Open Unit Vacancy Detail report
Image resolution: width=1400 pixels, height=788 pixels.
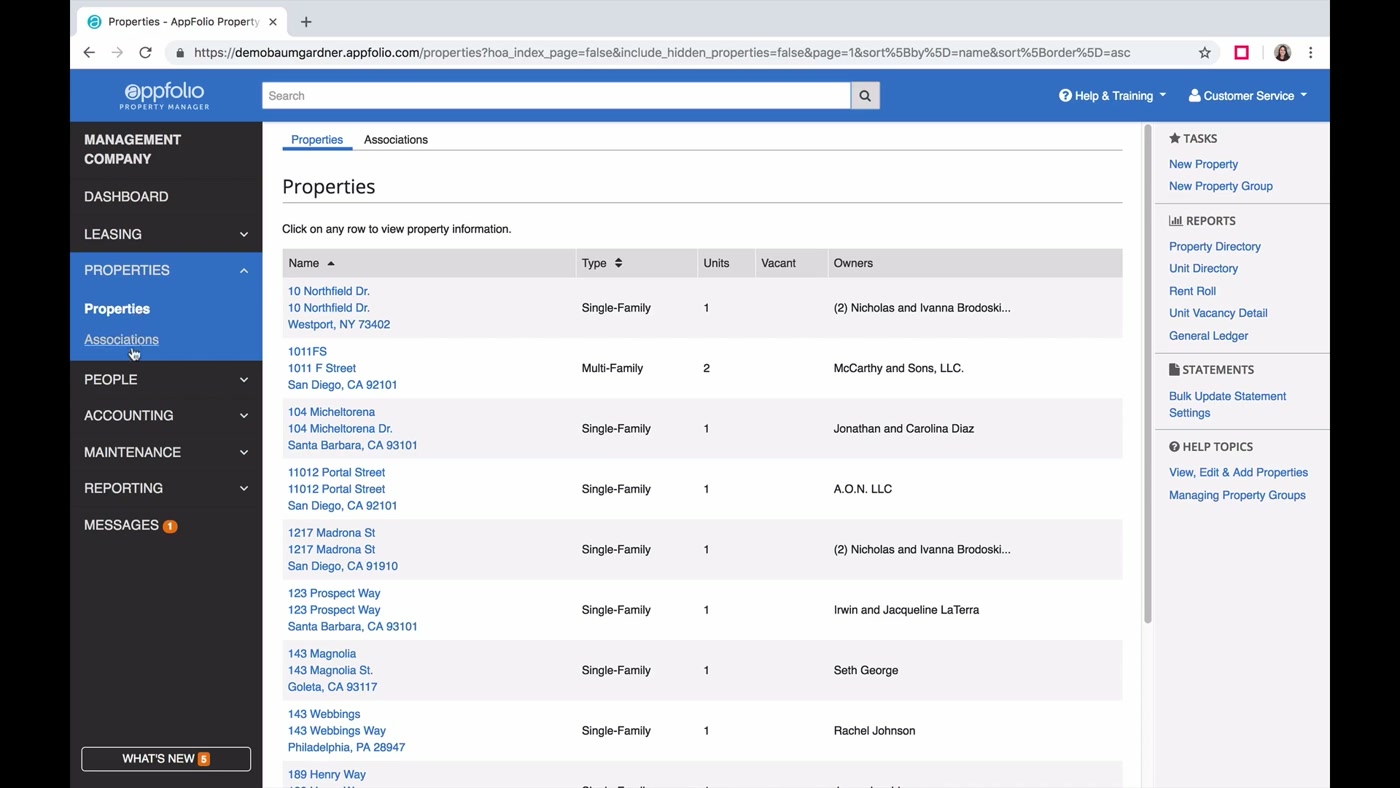click(1218, 313)
